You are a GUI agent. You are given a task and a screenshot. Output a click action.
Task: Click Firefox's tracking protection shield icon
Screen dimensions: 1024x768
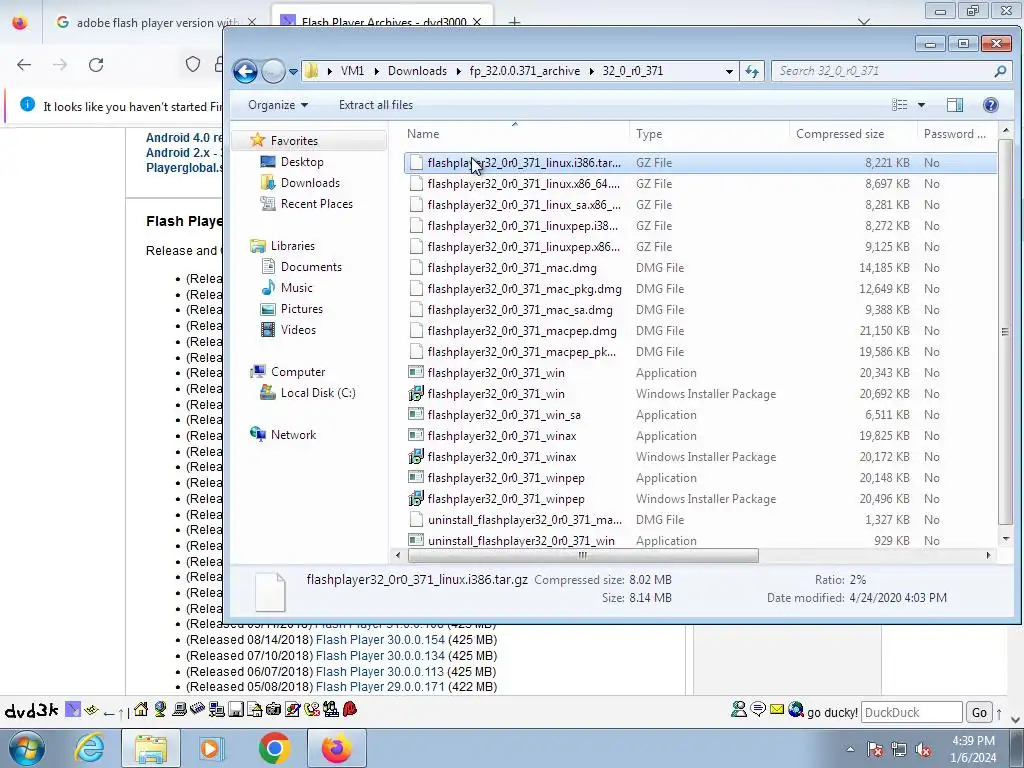(193, 64)
